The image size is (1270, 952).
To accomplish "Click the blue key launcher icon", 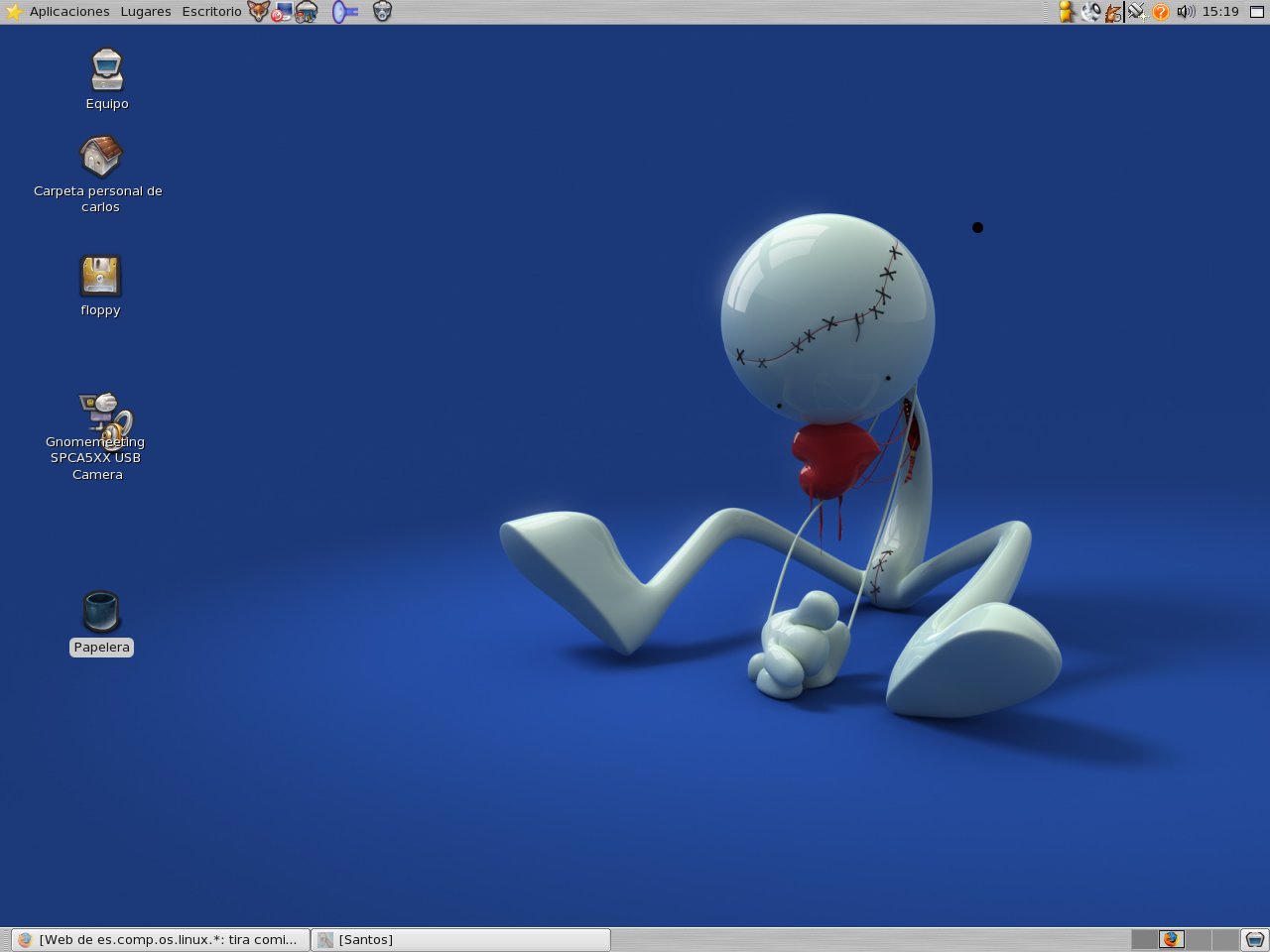I will click(344, 12).
